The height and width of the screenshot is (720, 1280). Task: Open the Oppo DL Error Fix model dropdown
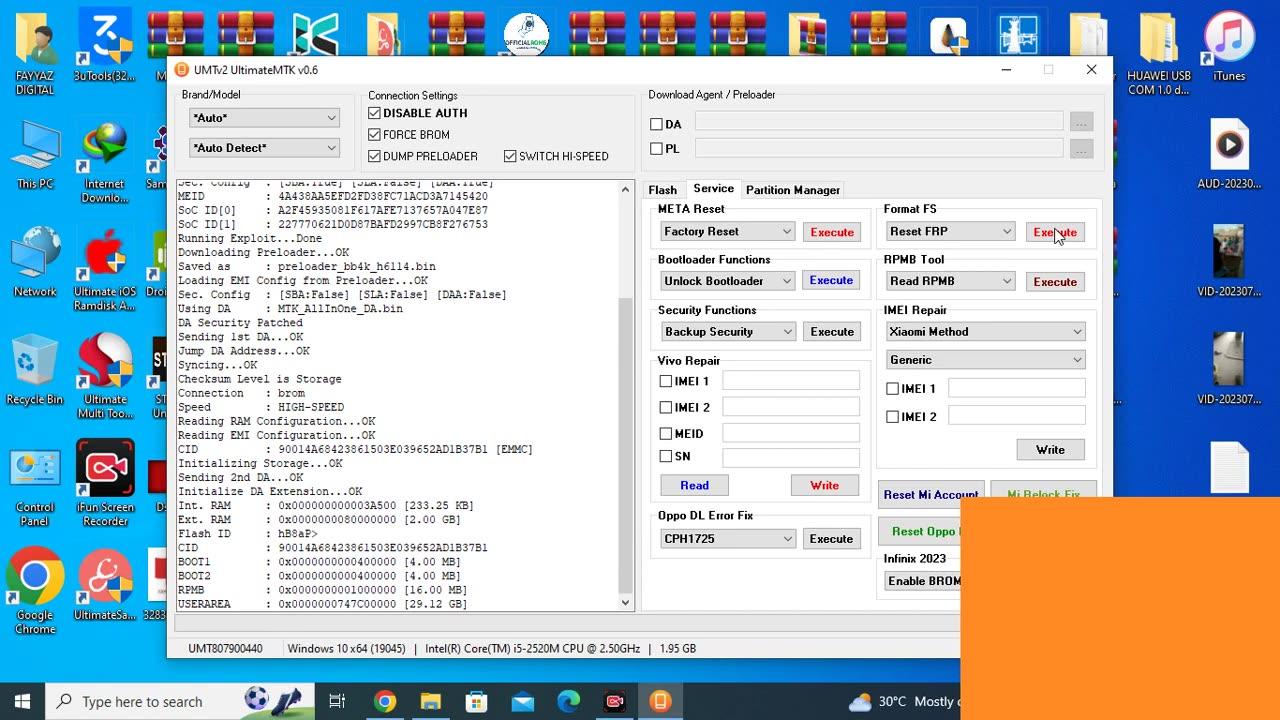pyautogui.click(x=727, y=538)
